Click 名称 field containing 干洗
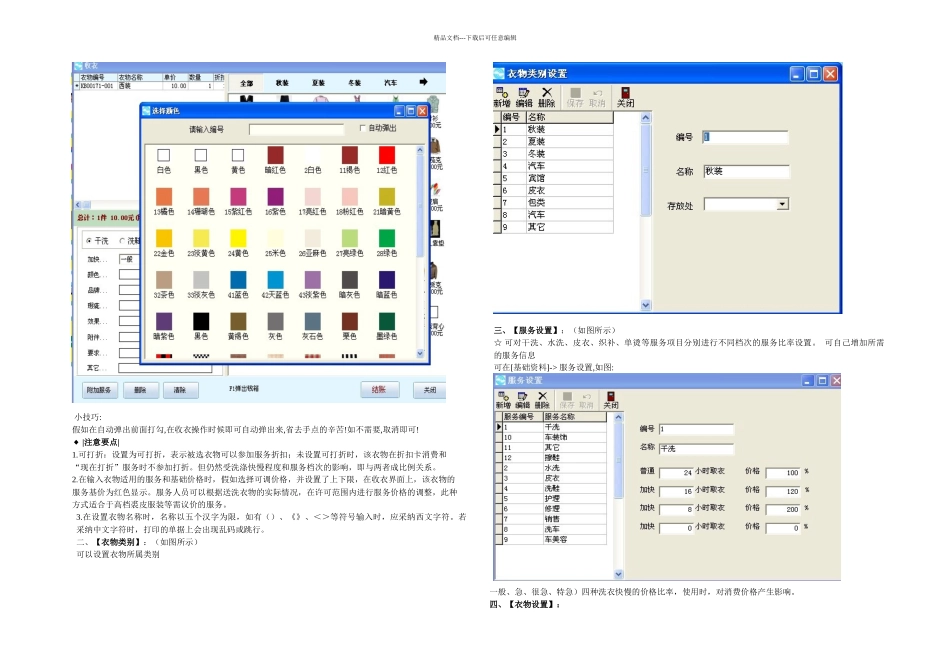This screenshot has width=950, height=672. pyautogui.click(x=696, y=448)
